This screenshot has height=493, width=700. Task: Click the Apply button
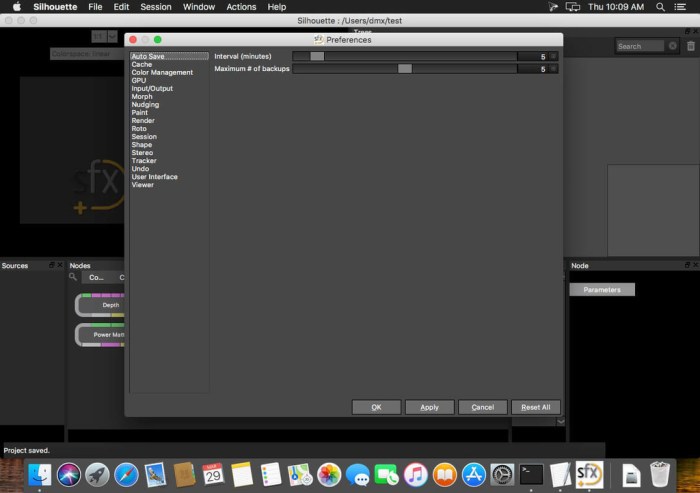pos(429,407)
